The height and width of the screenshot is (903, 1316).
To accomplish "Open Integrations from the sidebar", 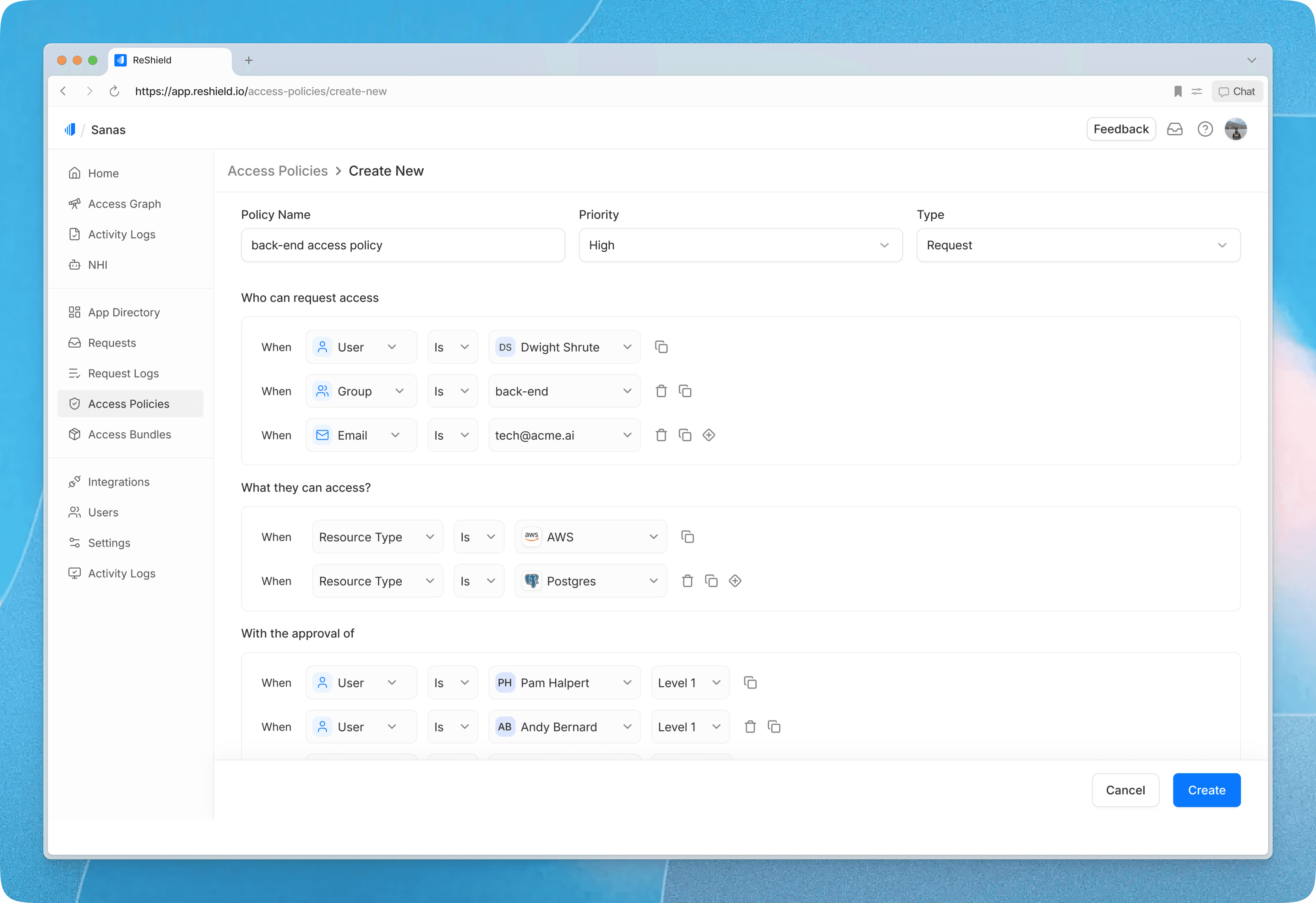I will pos(118,482).
